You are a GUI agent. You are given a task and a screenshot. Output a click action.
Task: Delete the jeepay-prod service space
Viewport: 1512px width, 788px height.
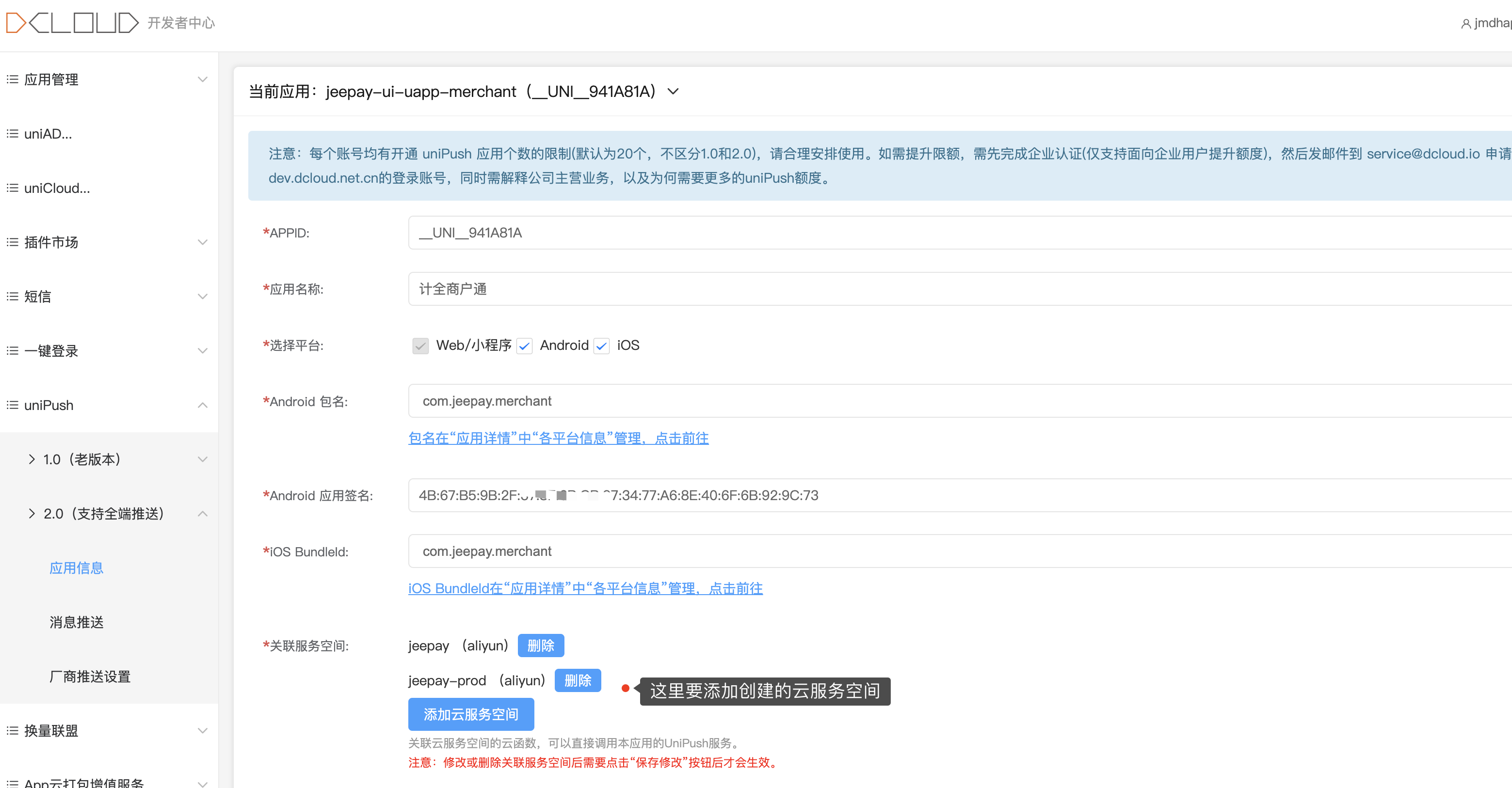pos(577,680)
